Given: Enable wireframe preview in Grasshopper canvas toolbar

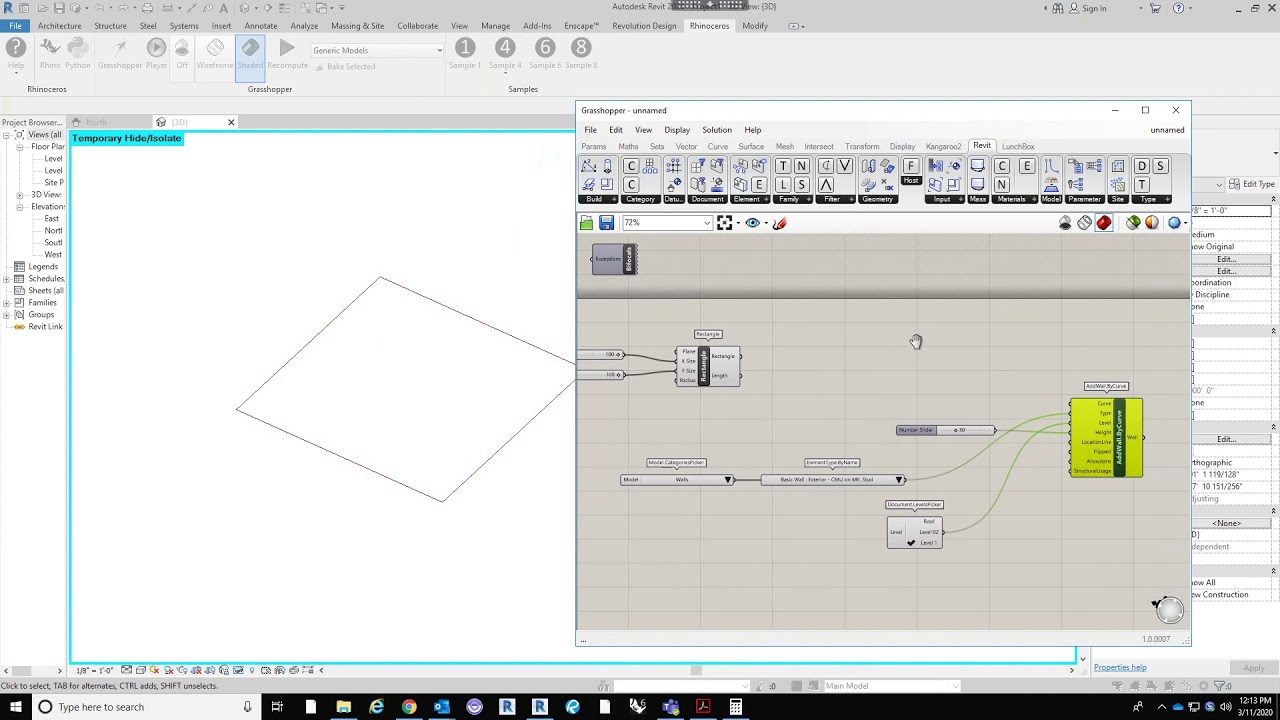Looking at the screenshot, I should pos(1084,223).
